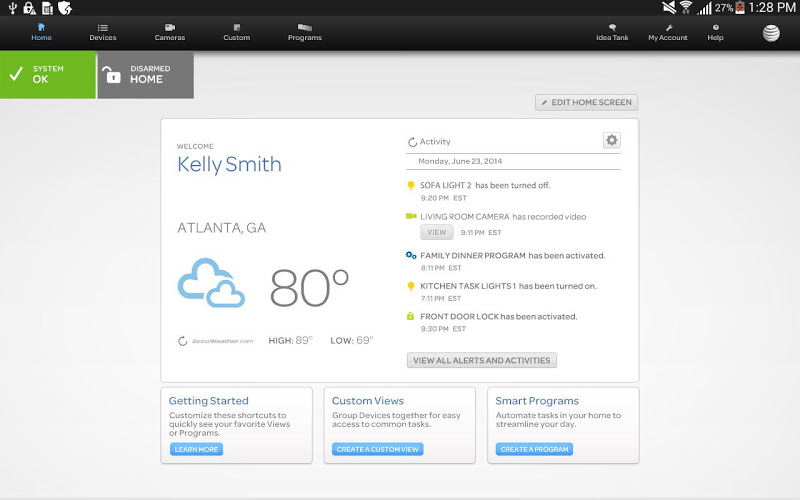Viewport: 800px width, 500px height.
Task: Select the Cameras menu label
Action: (x=170, y=38)
